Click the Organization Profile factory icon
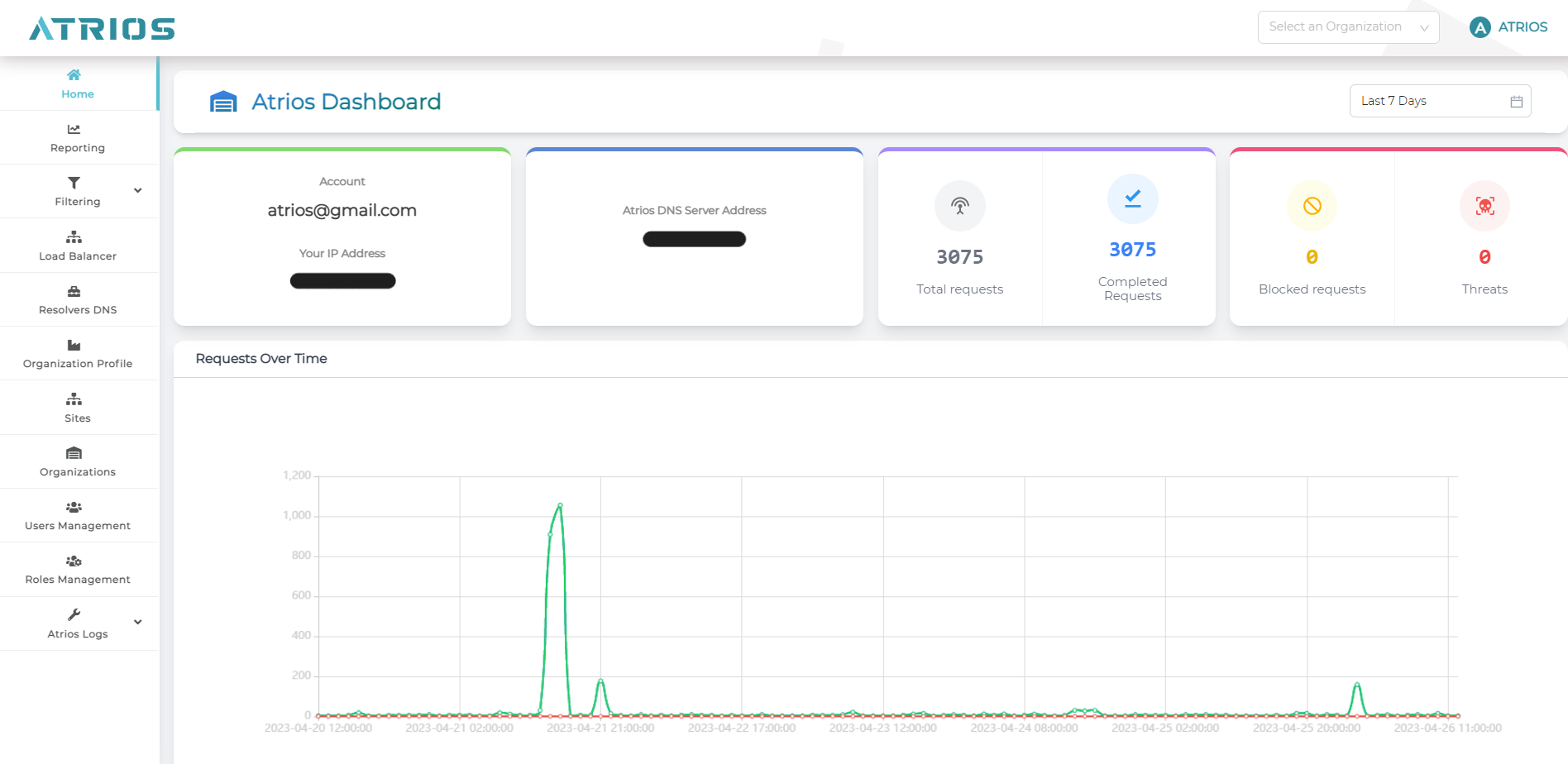The height and width of the screenshot is (764, 1568). [74, 345]
